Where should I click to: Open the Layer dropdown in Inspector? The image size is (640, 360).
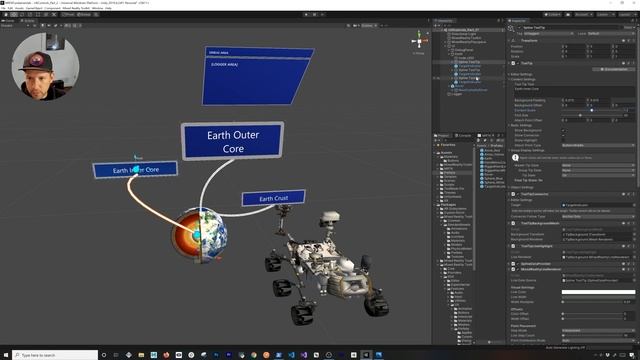point(611,33)
